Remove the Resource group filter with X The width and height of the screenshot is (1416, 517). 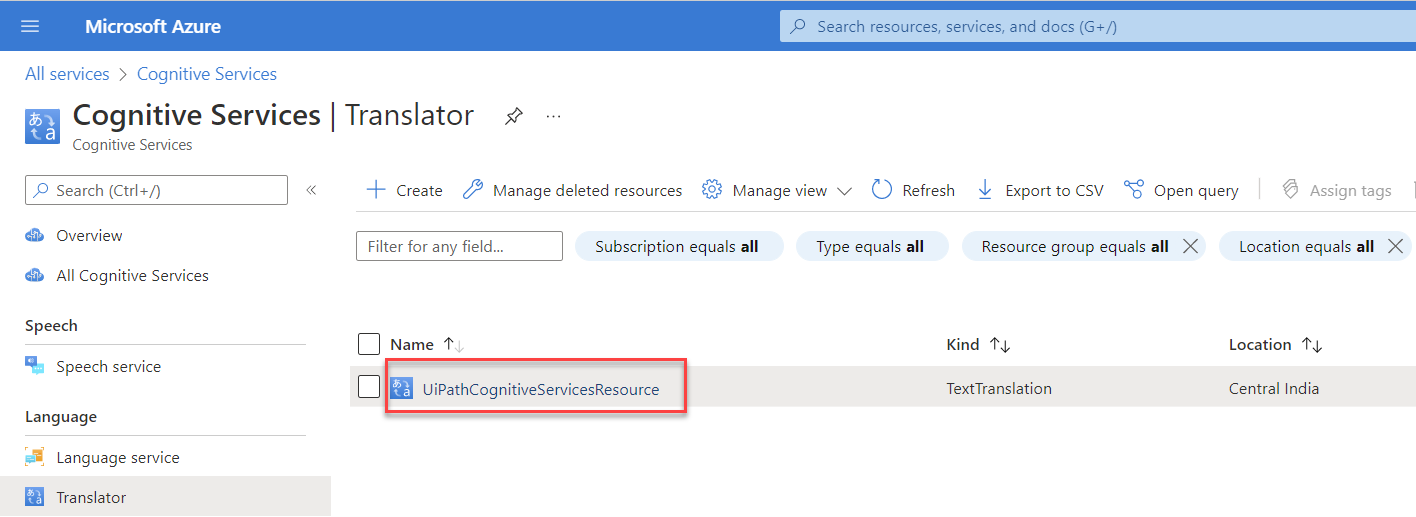pos(1190,246)
